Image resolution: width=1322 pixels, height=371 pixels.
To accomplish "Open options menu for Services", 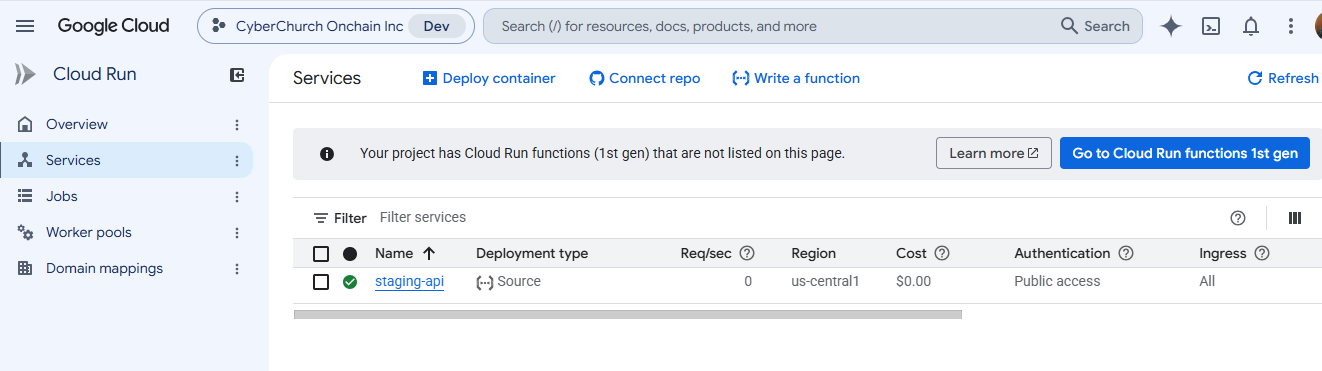I will click(x=237, y=161).
